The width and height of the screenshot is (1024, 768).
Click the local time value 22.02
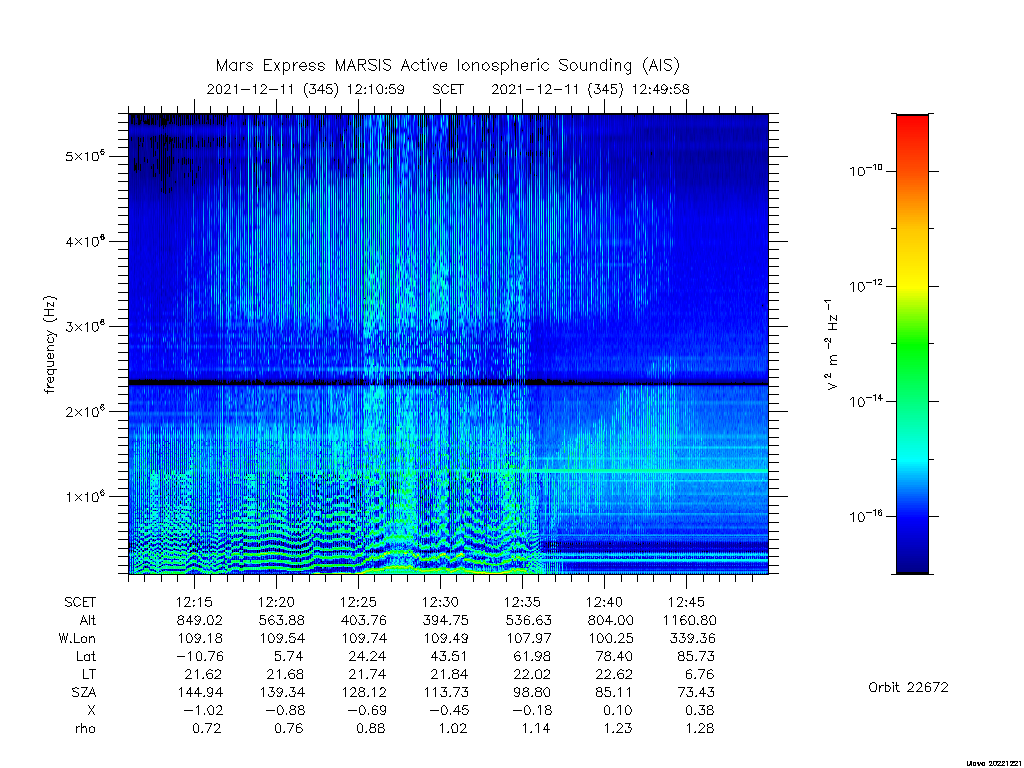[532, 674]
